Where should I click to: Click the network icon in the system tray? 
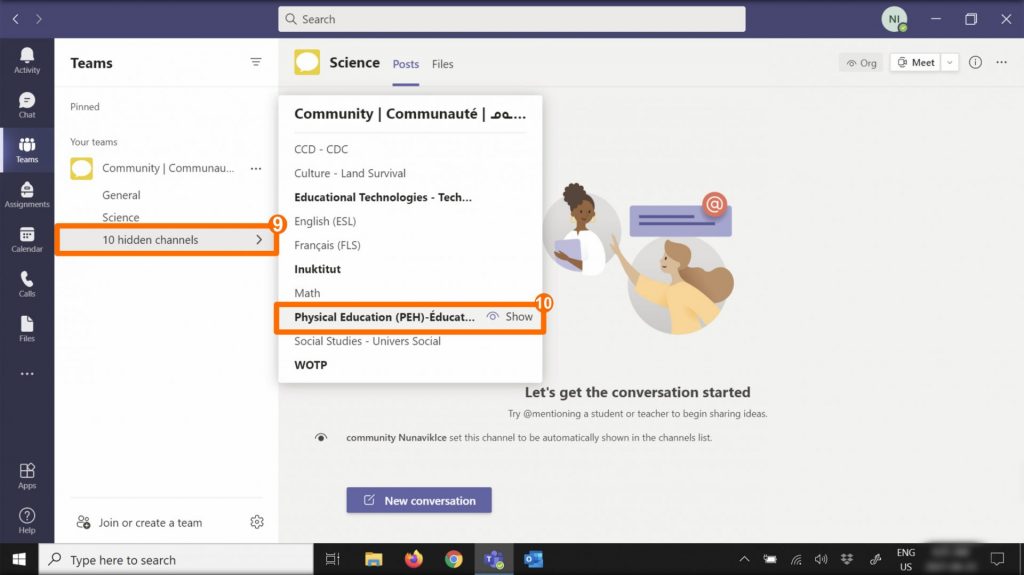pyautogui.click(x=795, y=559)
